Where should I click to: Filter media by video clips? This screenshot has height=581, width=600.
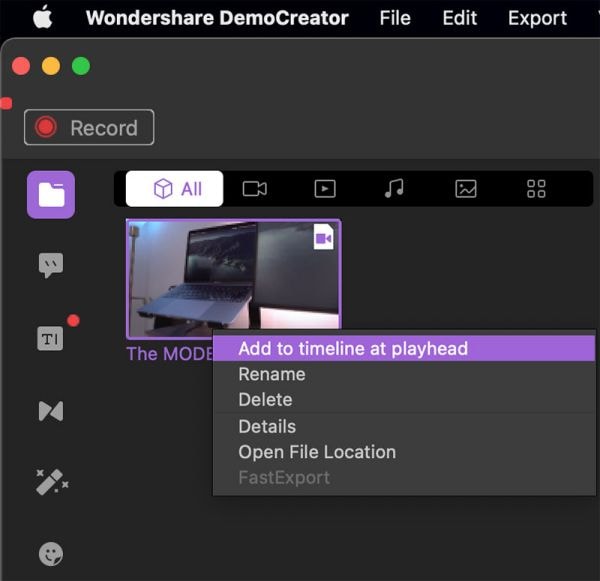325,189
